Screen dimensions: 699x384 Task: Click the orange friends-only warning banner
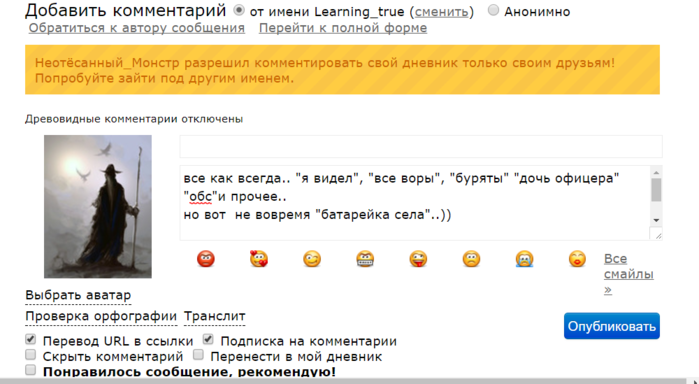(342, 70)
